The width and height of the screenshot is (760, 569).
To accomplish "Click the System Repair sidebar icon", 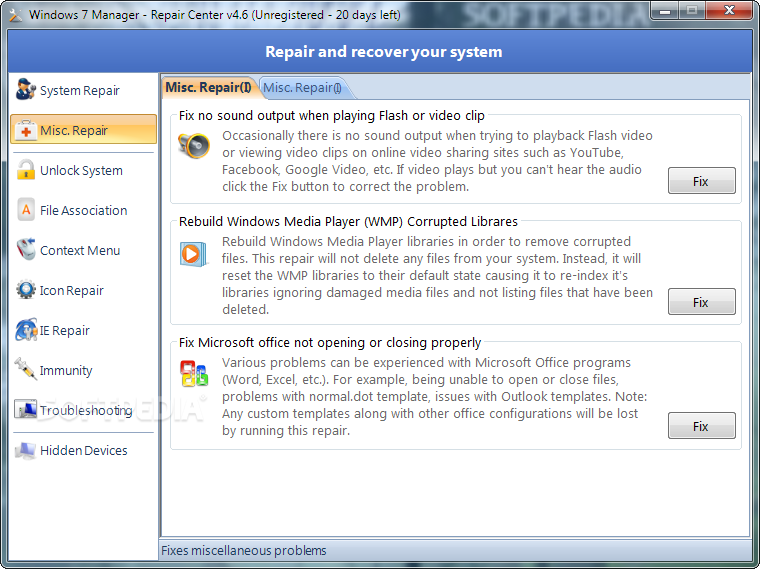I will tap(25, 89).
